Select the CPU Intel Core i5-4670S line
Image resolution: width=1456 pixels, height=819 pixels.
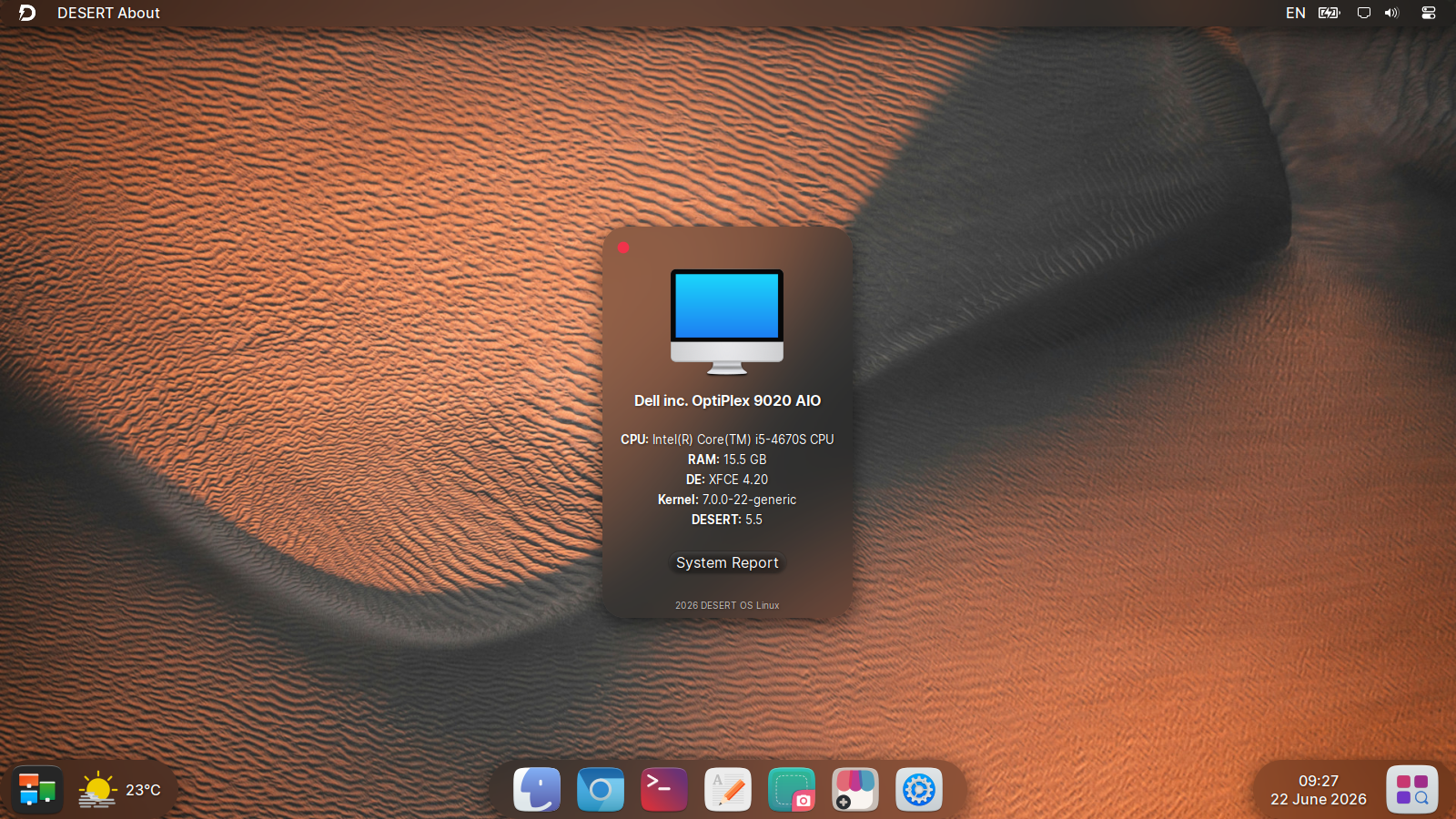[x=727, y=439]
